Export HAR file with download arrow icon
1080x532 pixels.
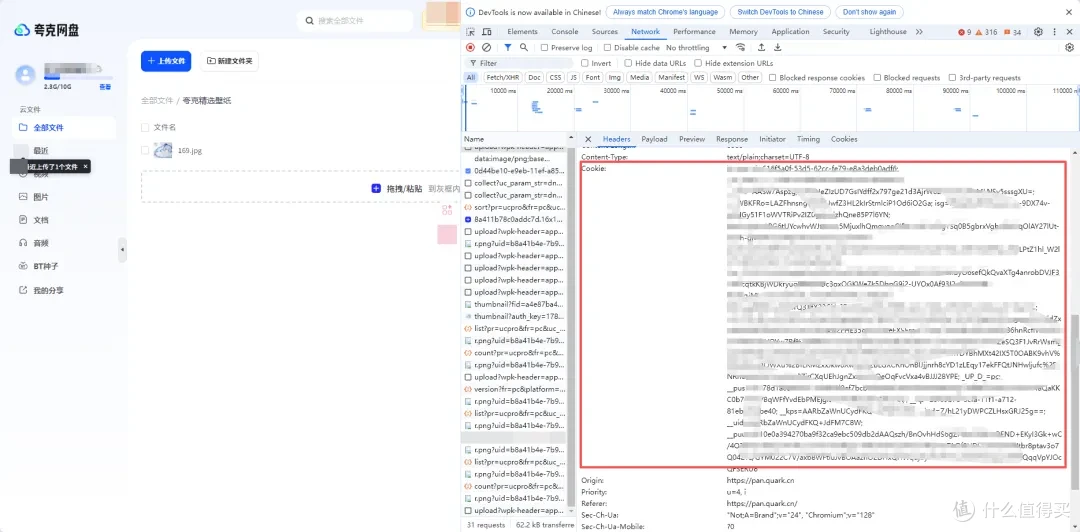pyautogui.click(x=778, y=48)
